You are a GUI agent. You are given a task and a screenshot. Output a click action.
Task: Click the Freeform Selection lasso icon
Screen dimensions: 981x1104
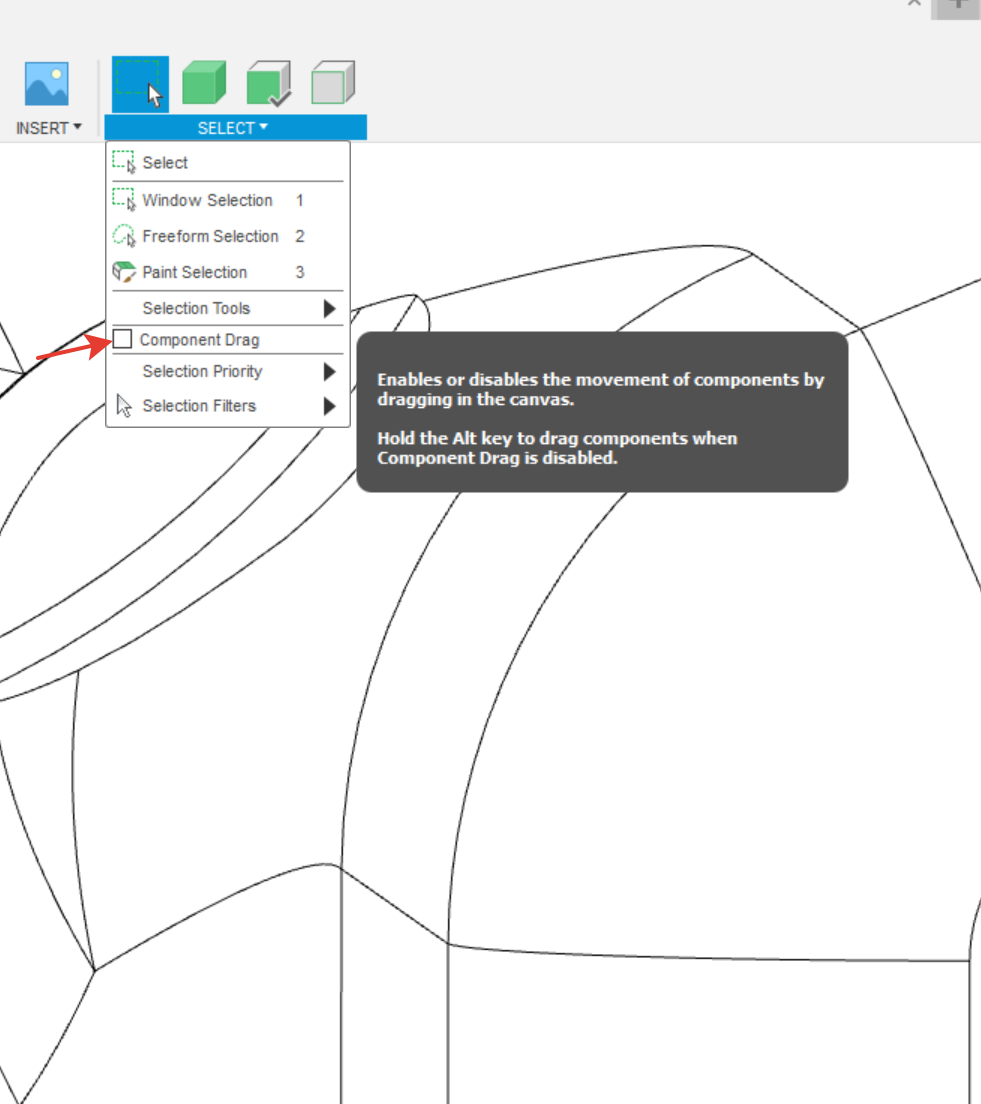(x=124, y=236)
